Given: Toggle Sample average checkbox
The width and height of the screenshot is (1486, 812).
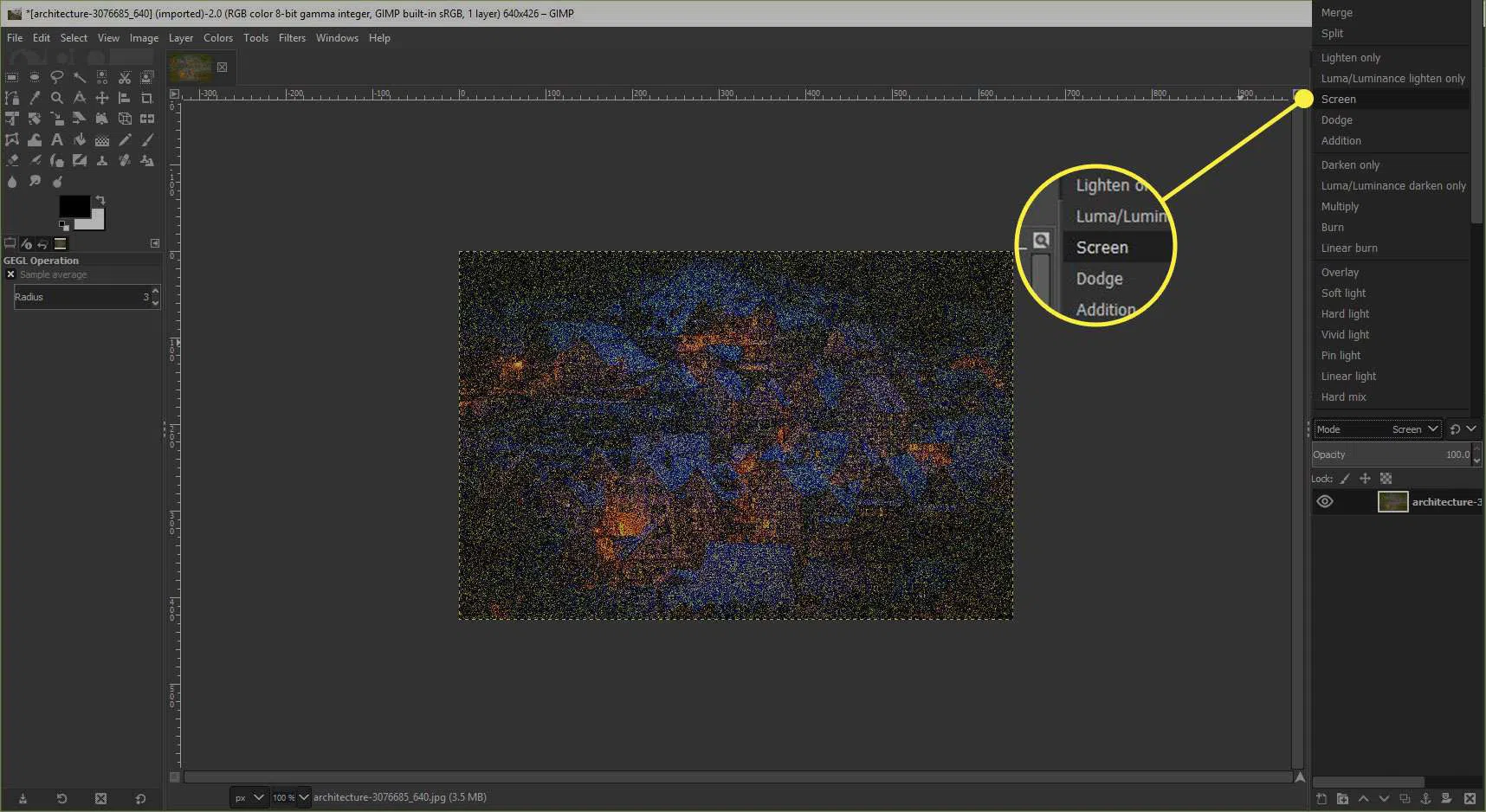Looking at the screenshot, I should tap(10, 274).
